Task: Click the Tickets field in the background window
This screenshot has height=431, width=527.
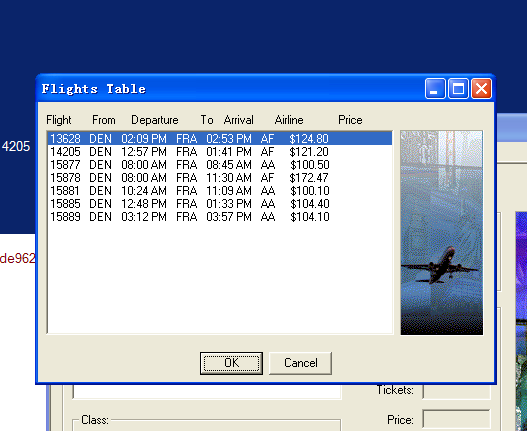Action: click(x=456, y=391)
